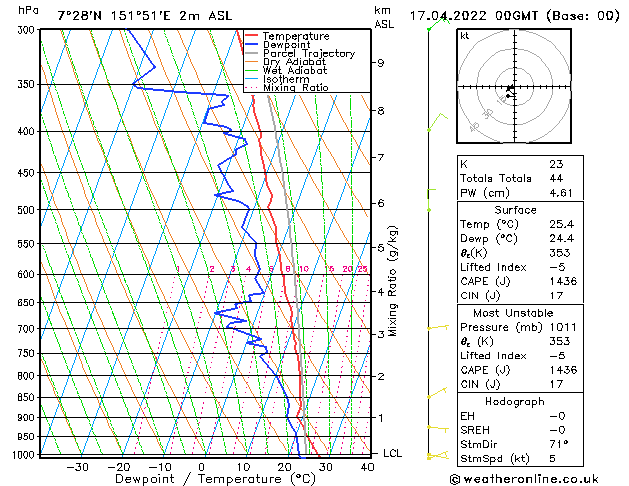This screenshot has width=629, height=486.
Task: Click the 'hPa' axis unit label
Action: pos(28,10)
